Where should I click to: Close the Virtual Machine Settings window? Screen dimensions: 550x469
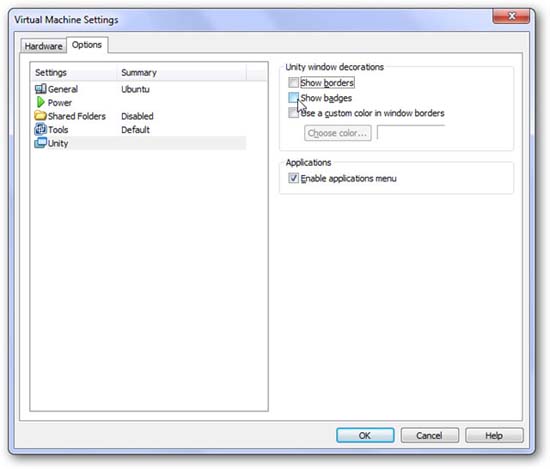pos(511,16)
